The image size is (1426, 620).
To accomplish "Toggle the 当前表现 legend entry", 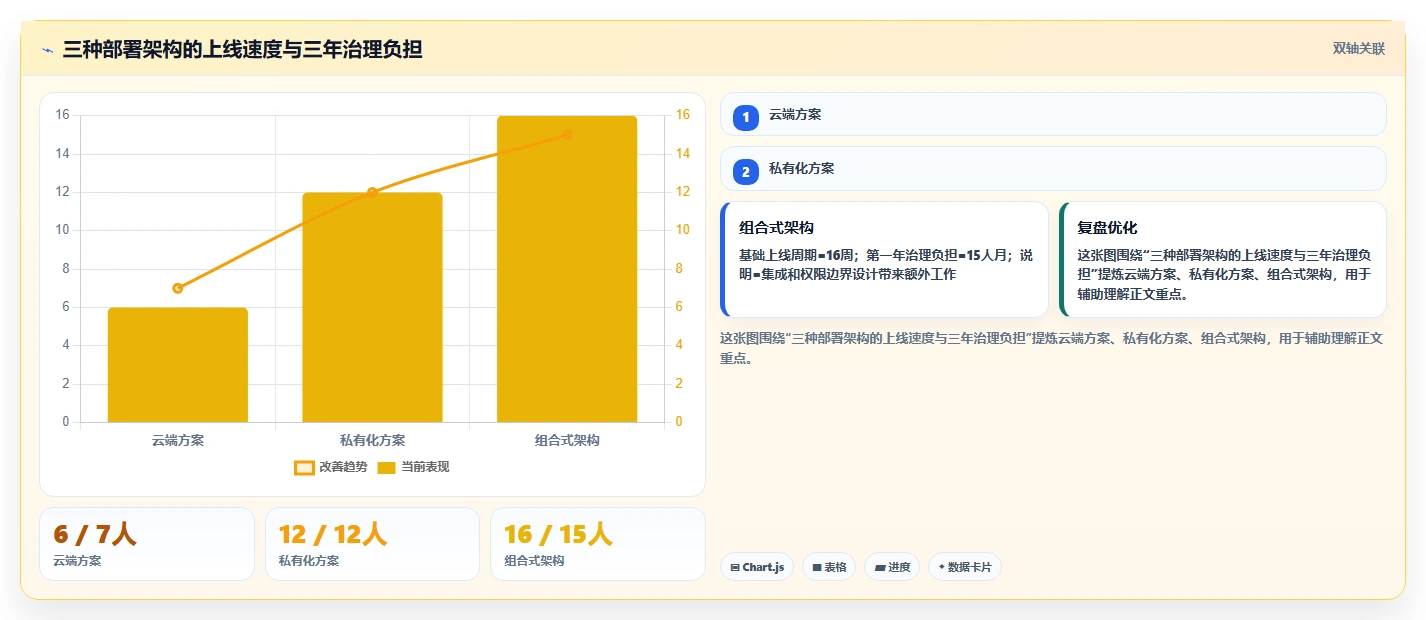I will pos(413,467).
